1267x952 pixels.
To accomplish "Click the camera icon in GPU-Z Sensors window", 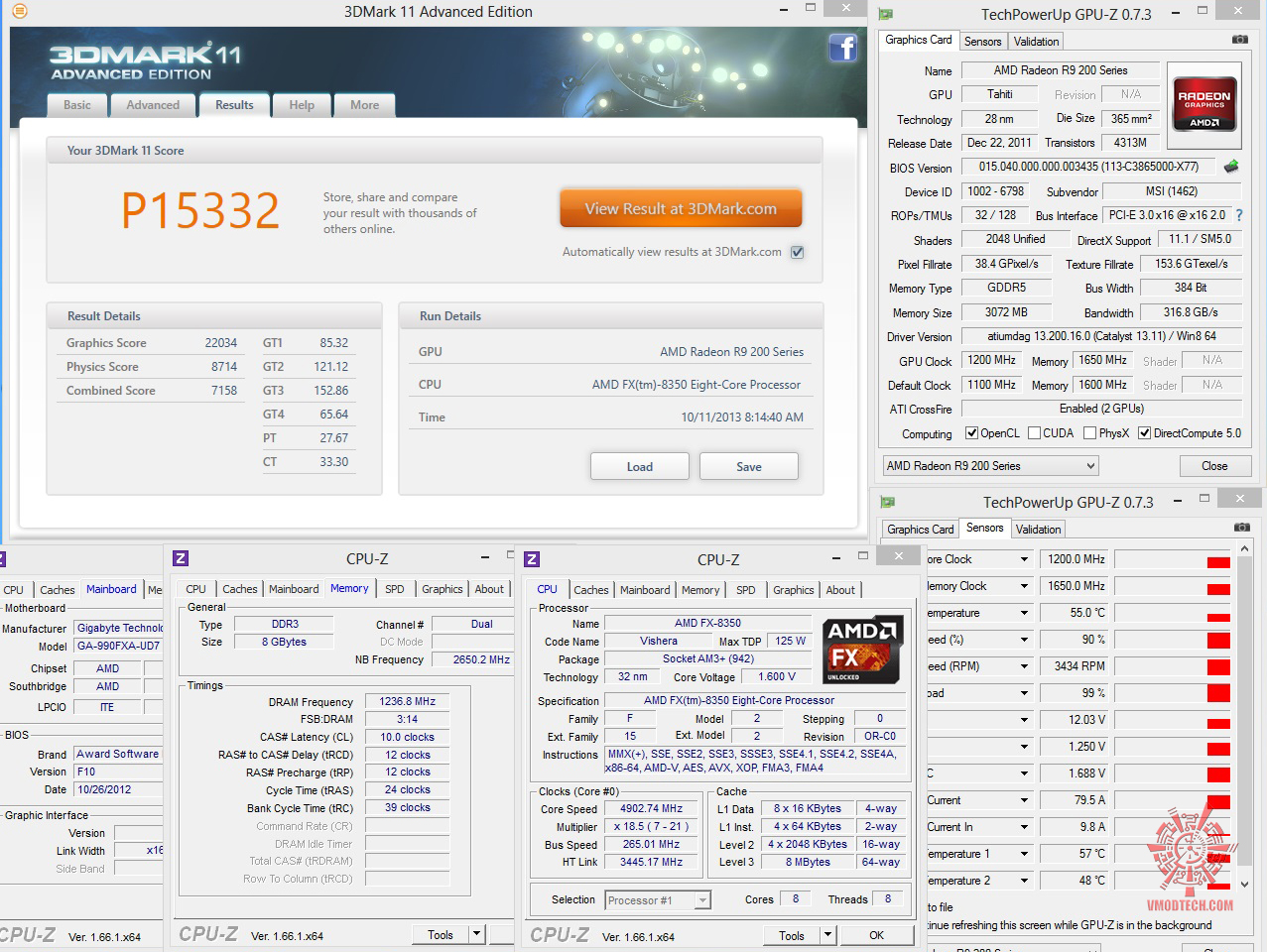I will coord(1241,528).
